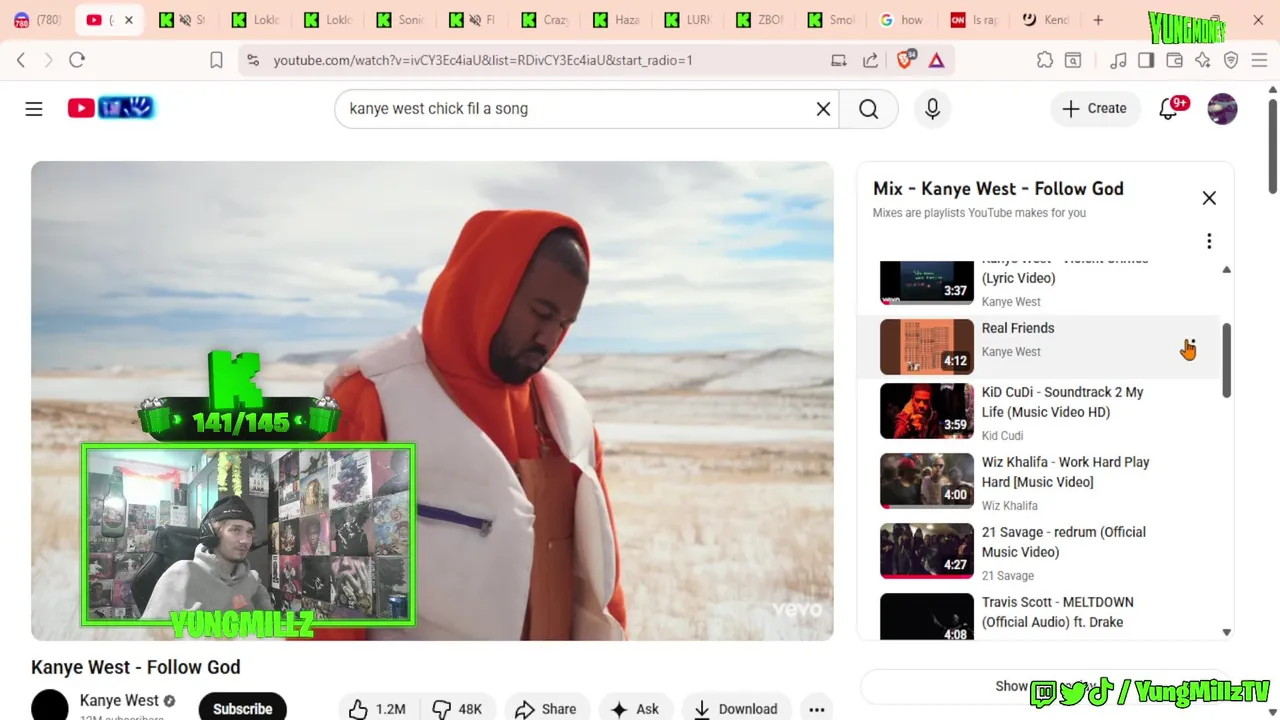Reload the current page

tap(77, 60)
